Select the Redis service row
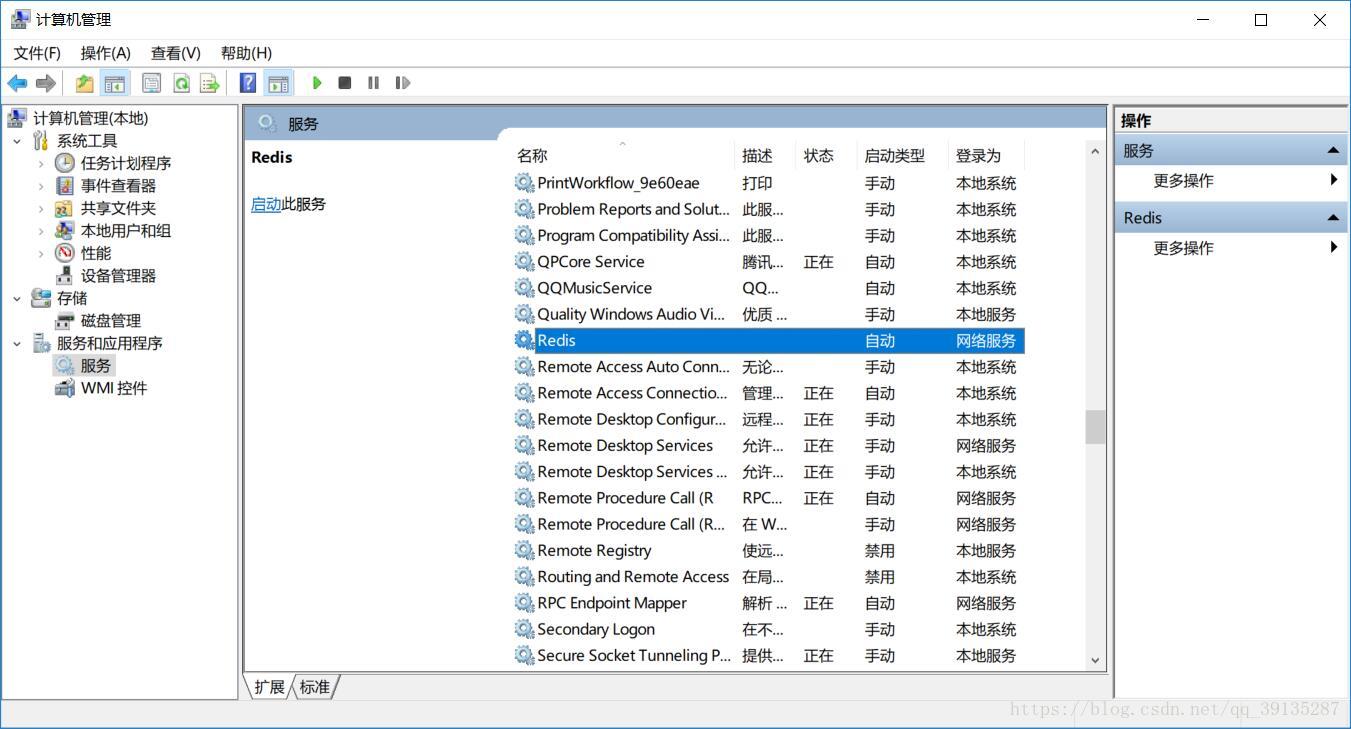 [768, 341]
